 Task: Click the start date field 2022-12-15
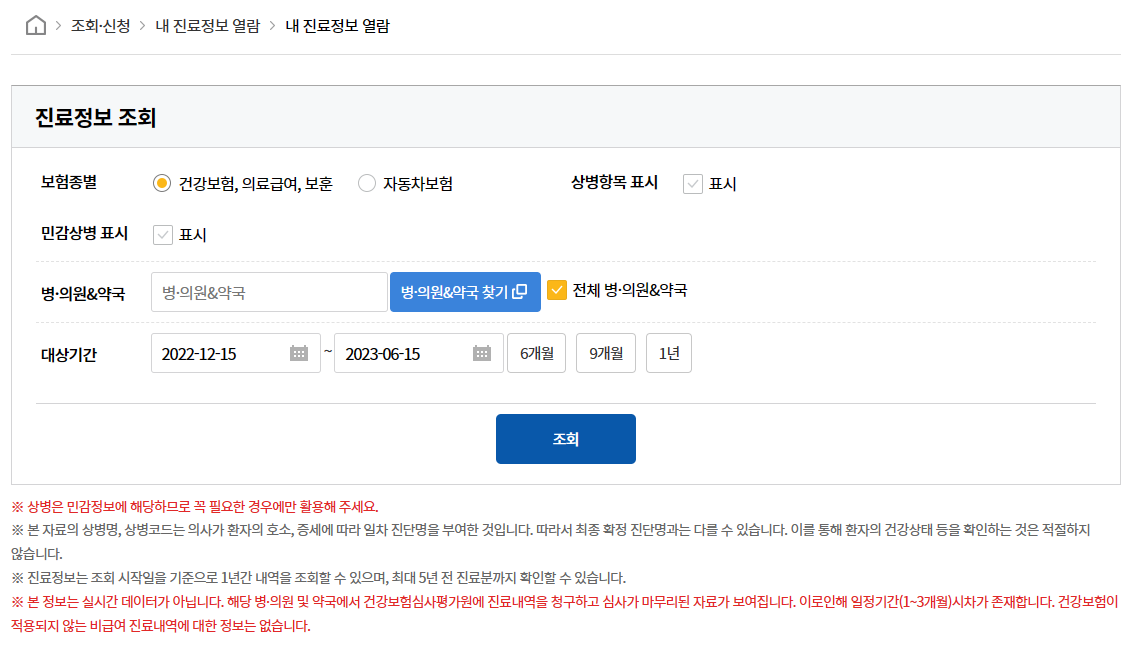(236, 353)
